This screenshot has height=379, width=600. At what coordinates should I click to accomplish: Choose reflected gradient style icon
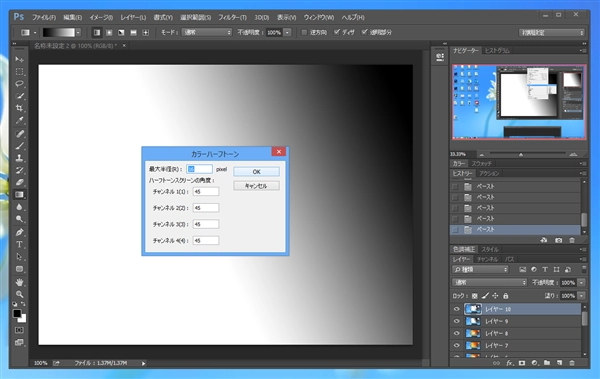coord(134,33)
